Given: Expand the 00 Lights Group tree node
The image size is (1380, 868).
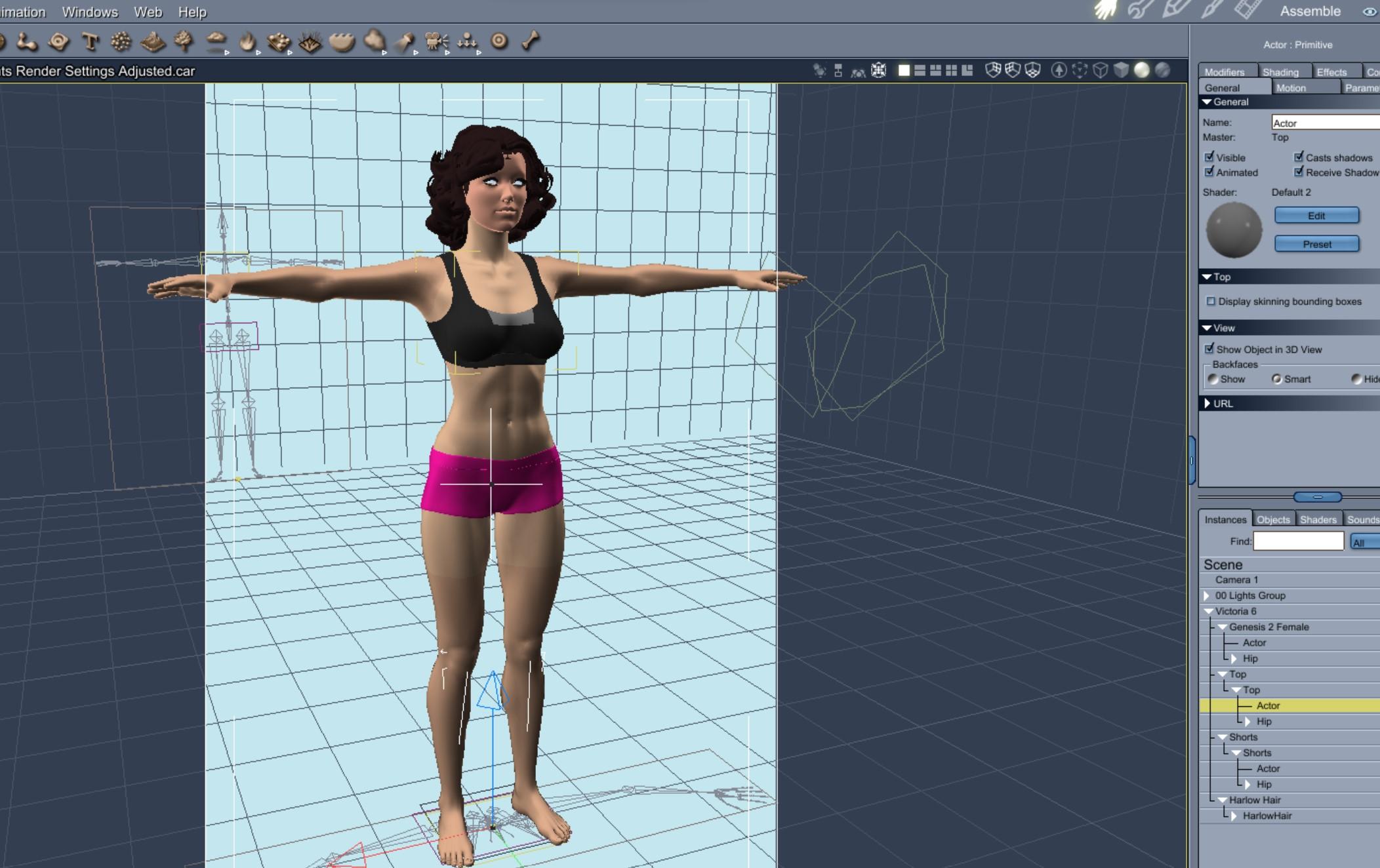Looking at the screenshot, I should [1207, 595].
